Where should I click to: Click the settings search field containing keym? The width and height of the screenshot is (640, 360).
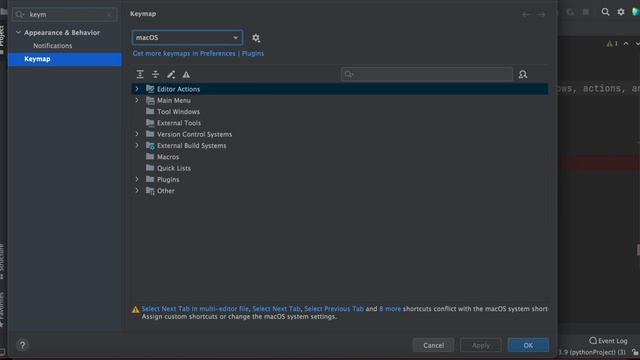(x=65, y=15)
